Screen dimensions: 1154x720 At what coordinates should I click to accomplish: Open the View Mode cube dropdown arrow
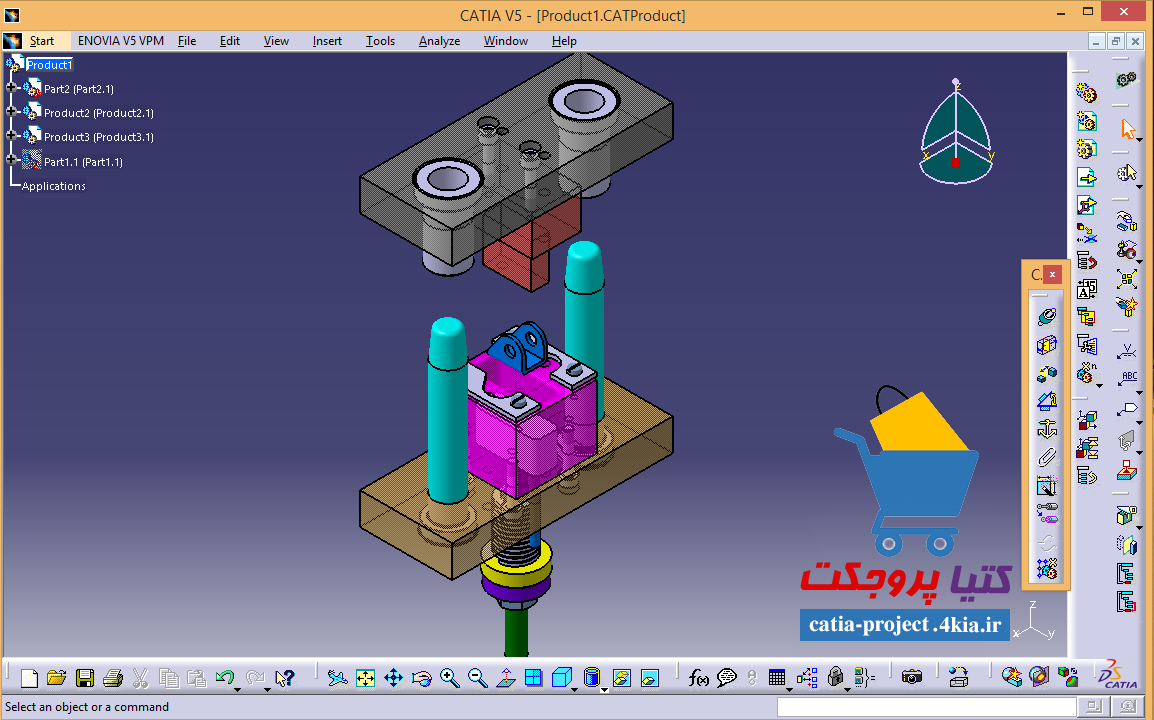[x=574, y=690]
